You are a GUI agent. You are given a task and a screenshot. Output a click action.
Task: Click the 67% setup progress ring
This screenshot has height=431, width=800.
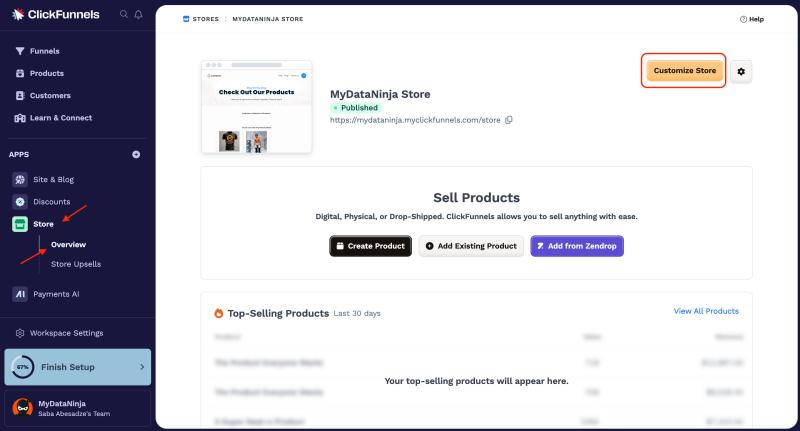click(22, 367)
